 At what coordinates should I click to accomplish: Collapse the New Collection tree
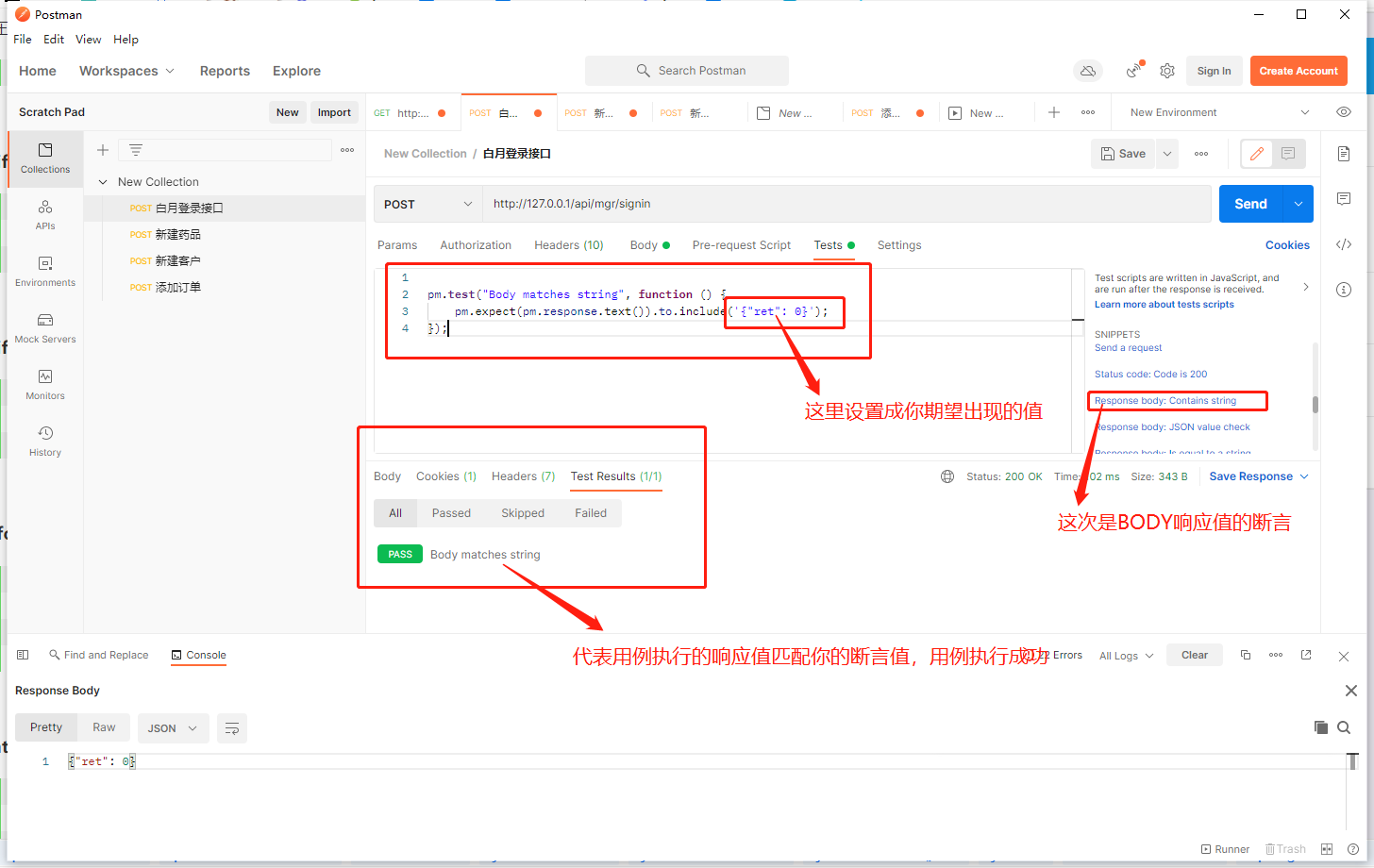(x=103, y=182)
